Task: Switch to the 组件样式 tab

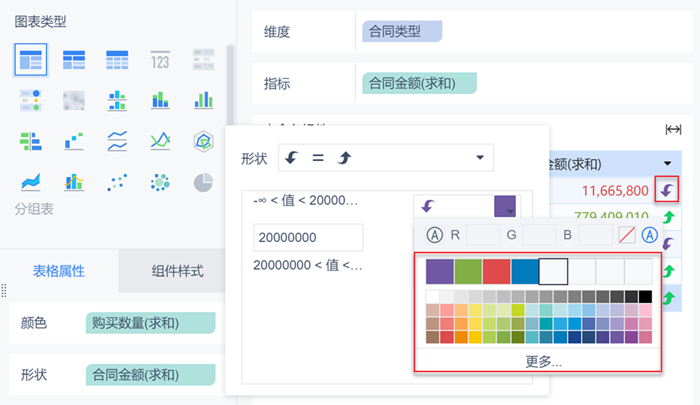Action: pyautogui.click(x=178, y=270)
